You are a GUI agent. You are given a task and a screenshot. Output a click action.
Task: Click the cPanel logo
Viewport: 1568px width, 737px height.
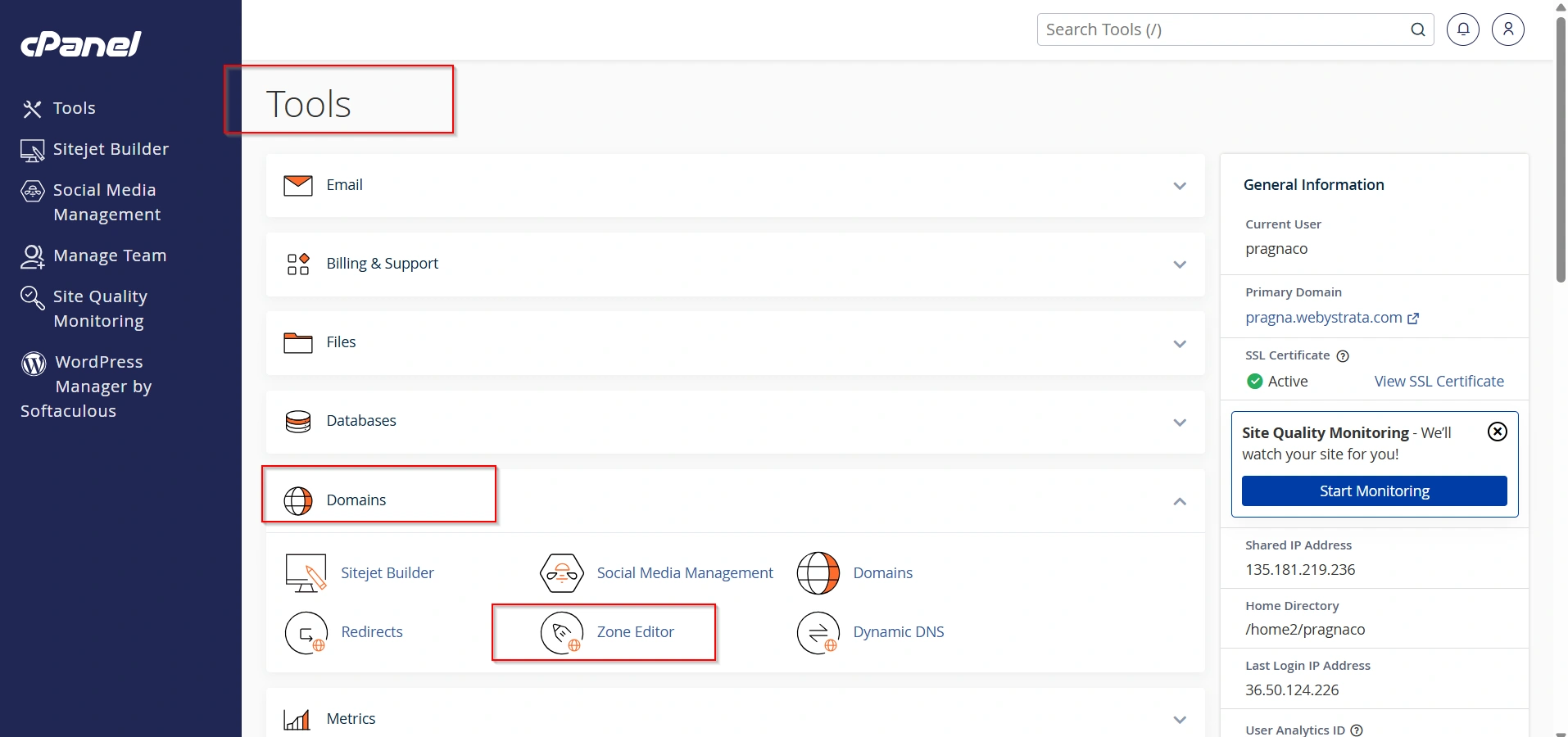(80, 44)
